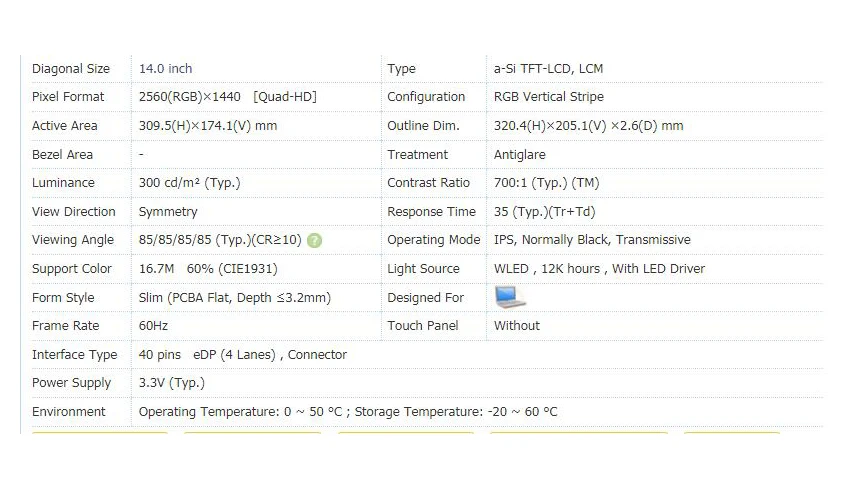Click the 'Interface Type' label
Screen dimensions: 853x480
pos(75,355)
